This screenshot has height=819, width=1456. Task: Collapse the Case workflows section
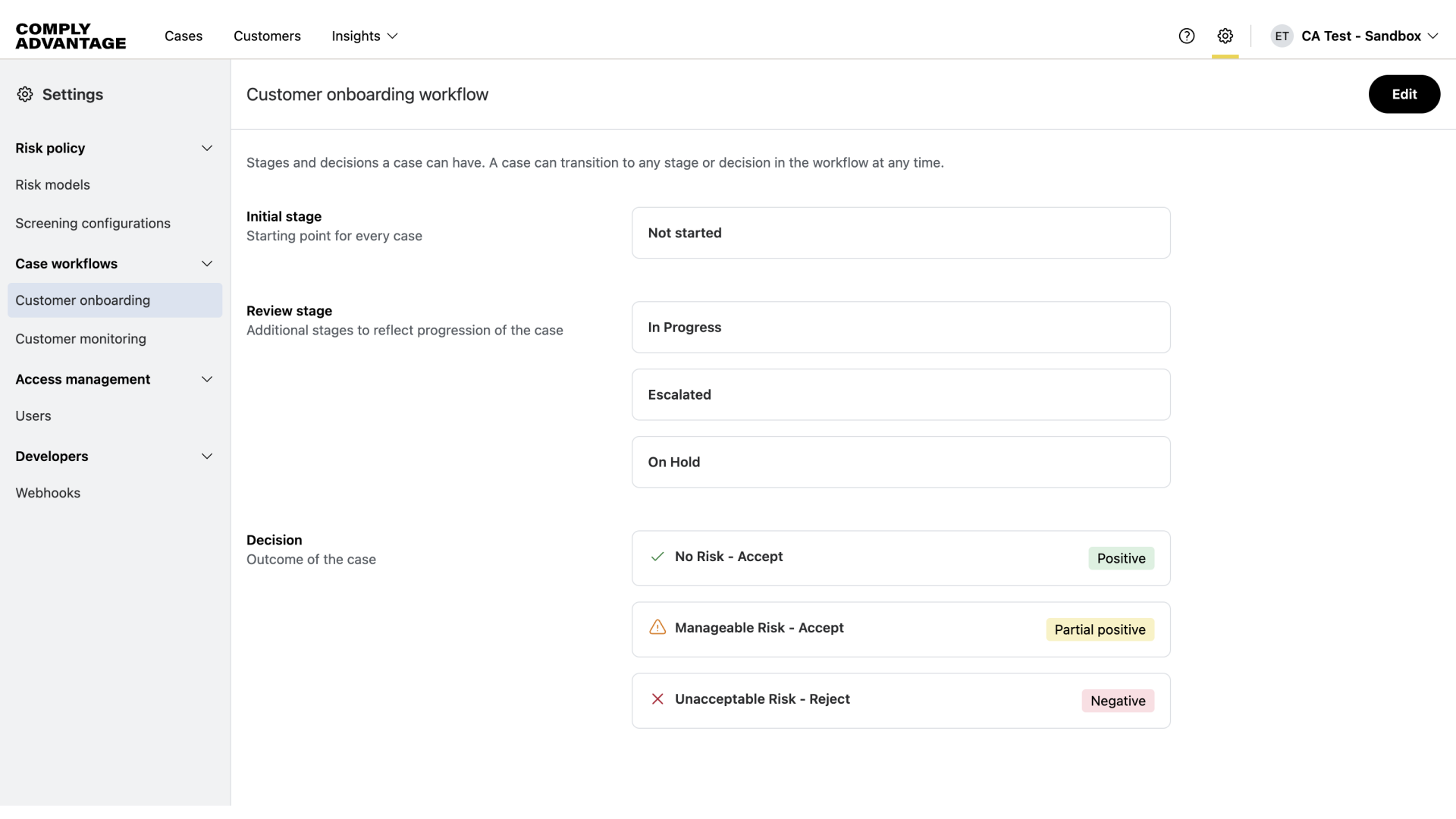tap(207, 264)
